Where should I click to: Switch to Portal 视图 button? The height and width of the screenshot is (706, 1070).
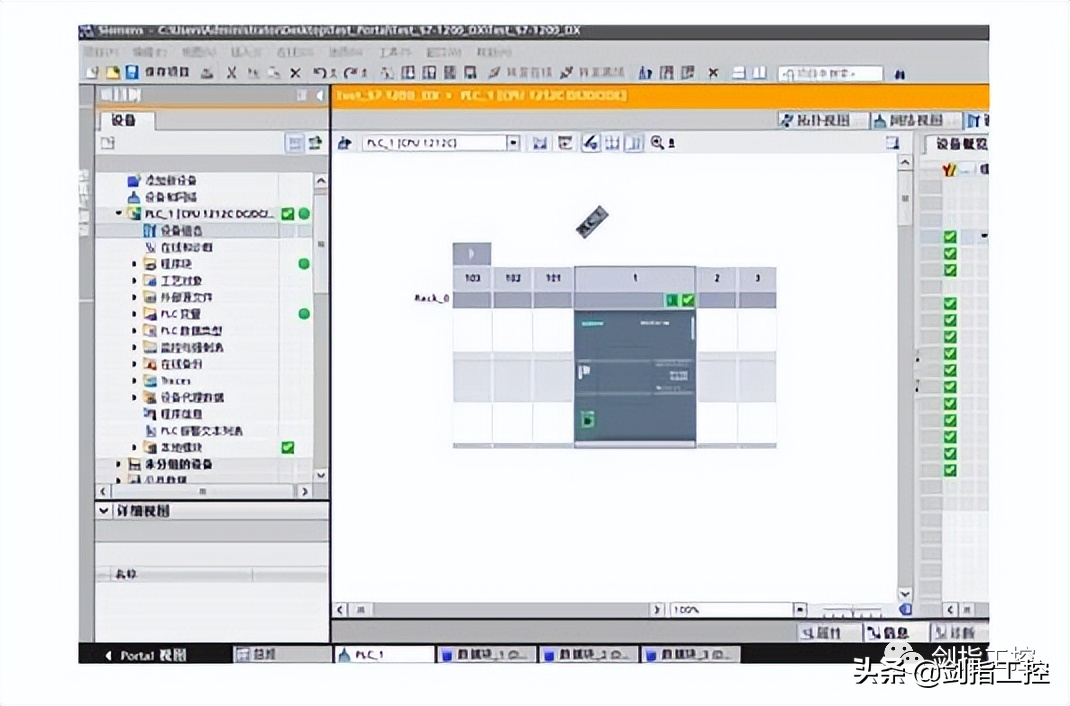146,655
